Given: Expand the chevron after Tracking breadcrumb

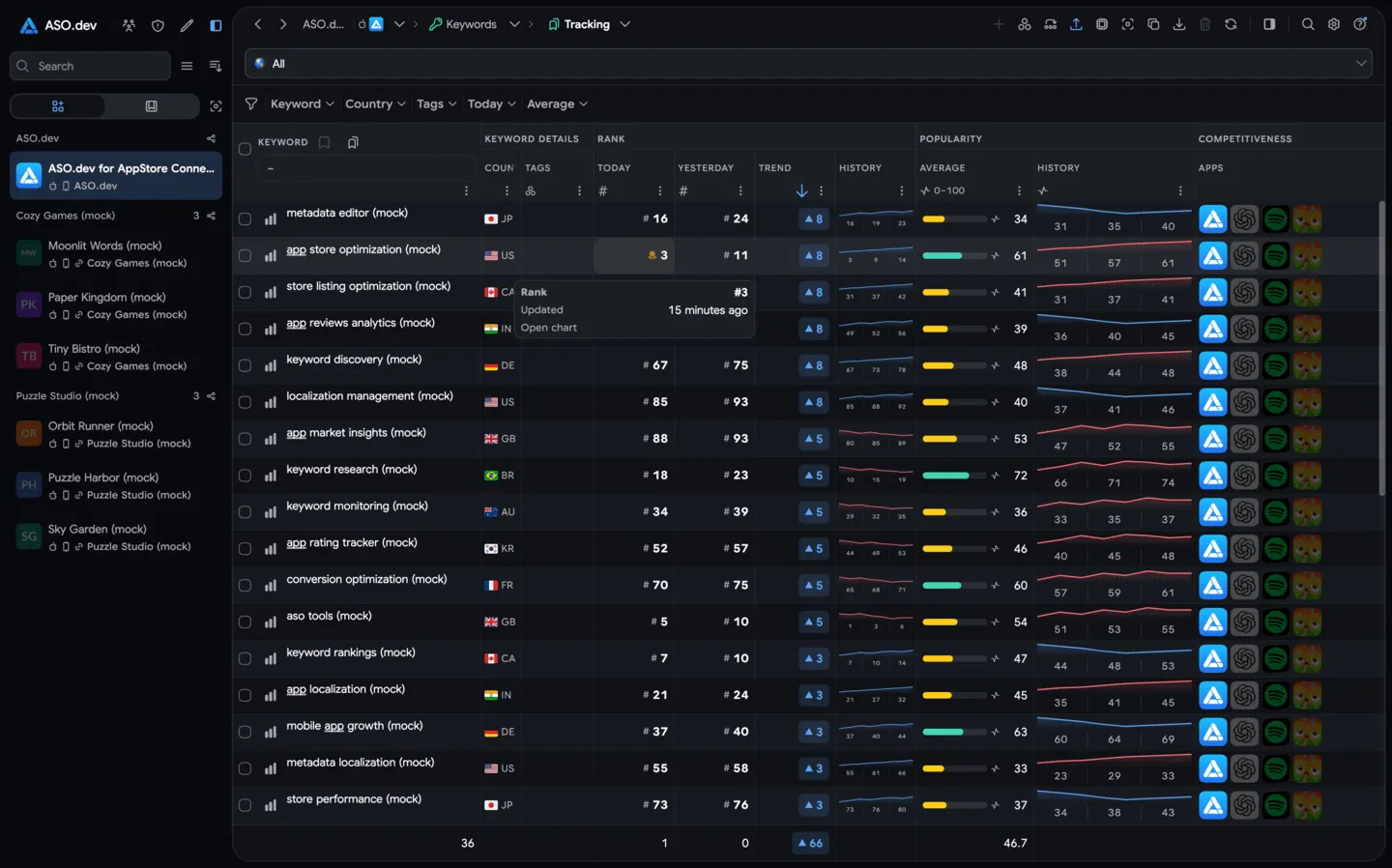Looking at the screenshot, I should [624, 24].
